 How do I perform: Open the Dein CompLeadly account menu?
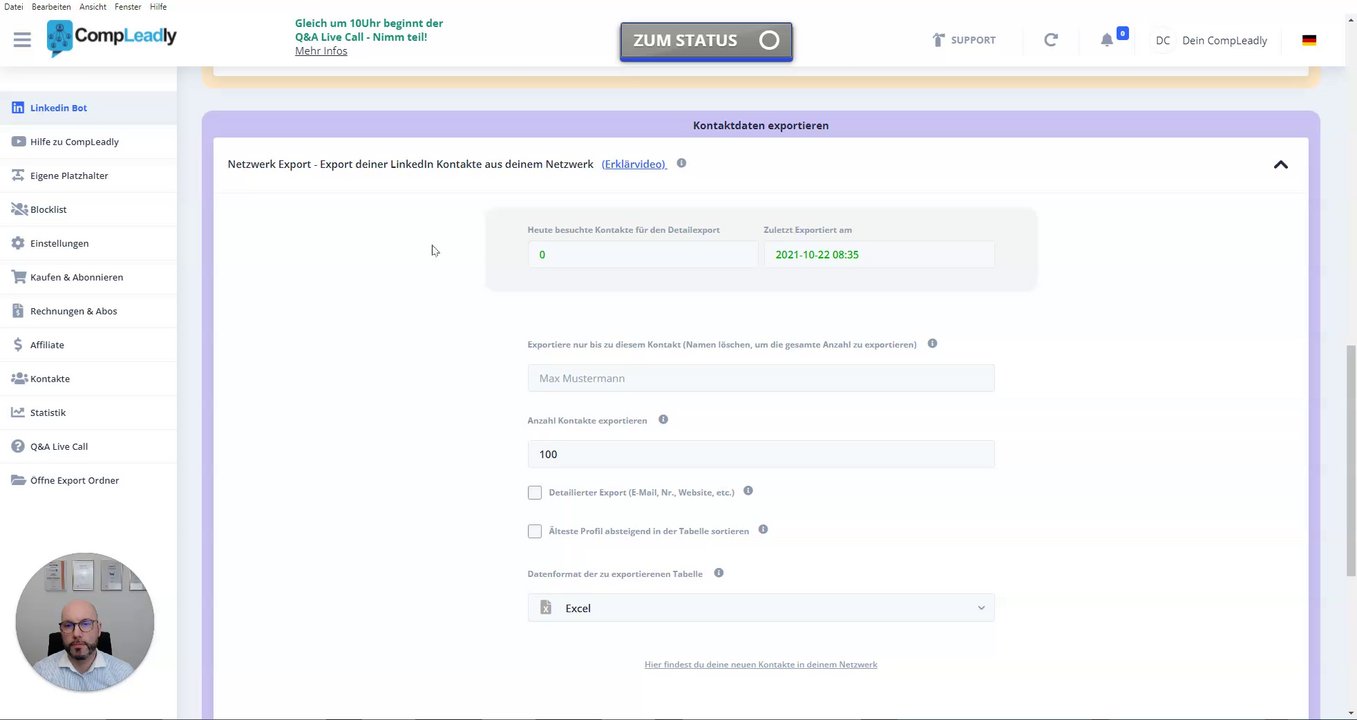coord(1224,41)
